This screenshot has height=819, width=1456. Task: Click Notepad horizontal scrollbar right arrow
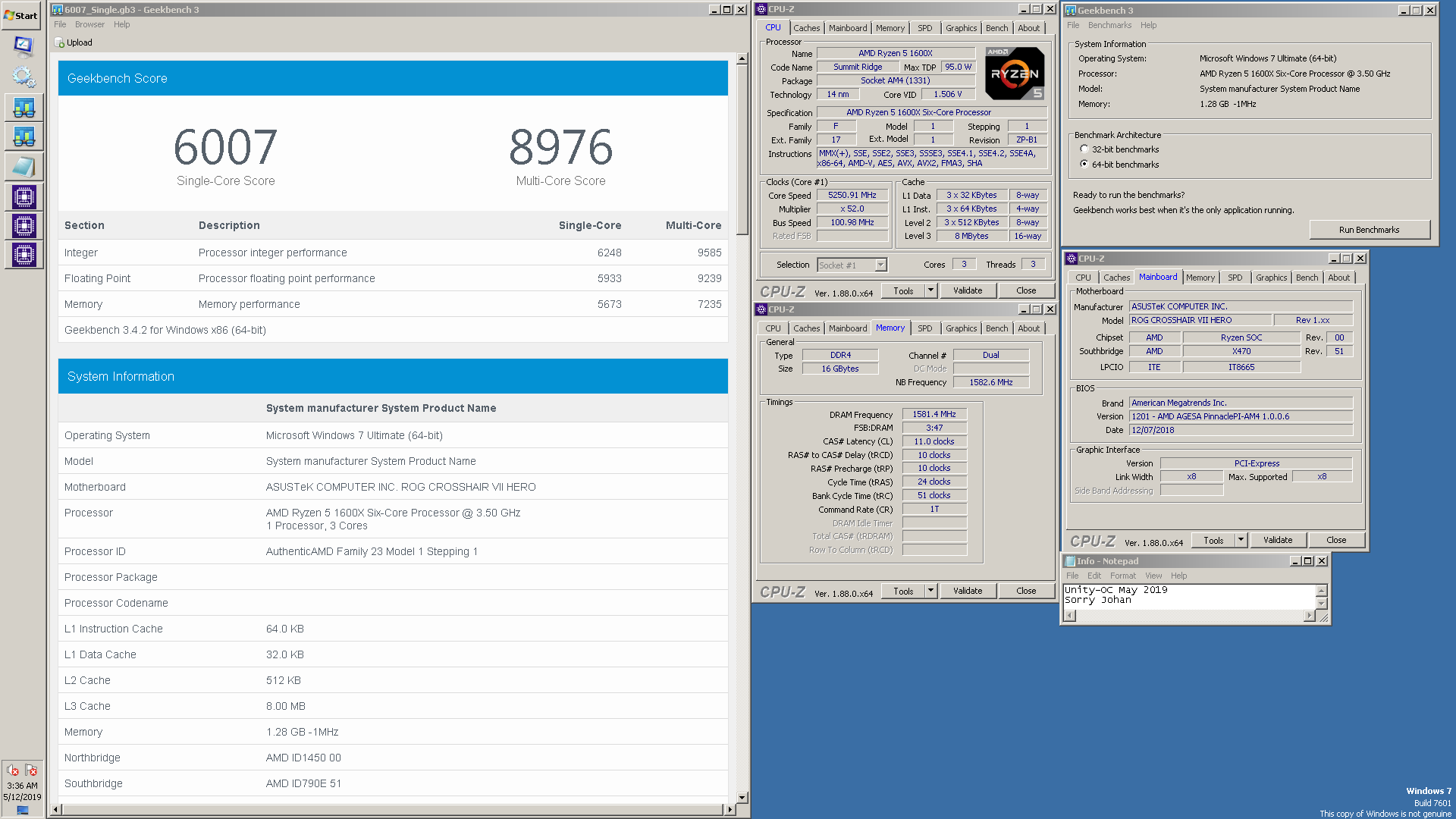click(1310, 616)
